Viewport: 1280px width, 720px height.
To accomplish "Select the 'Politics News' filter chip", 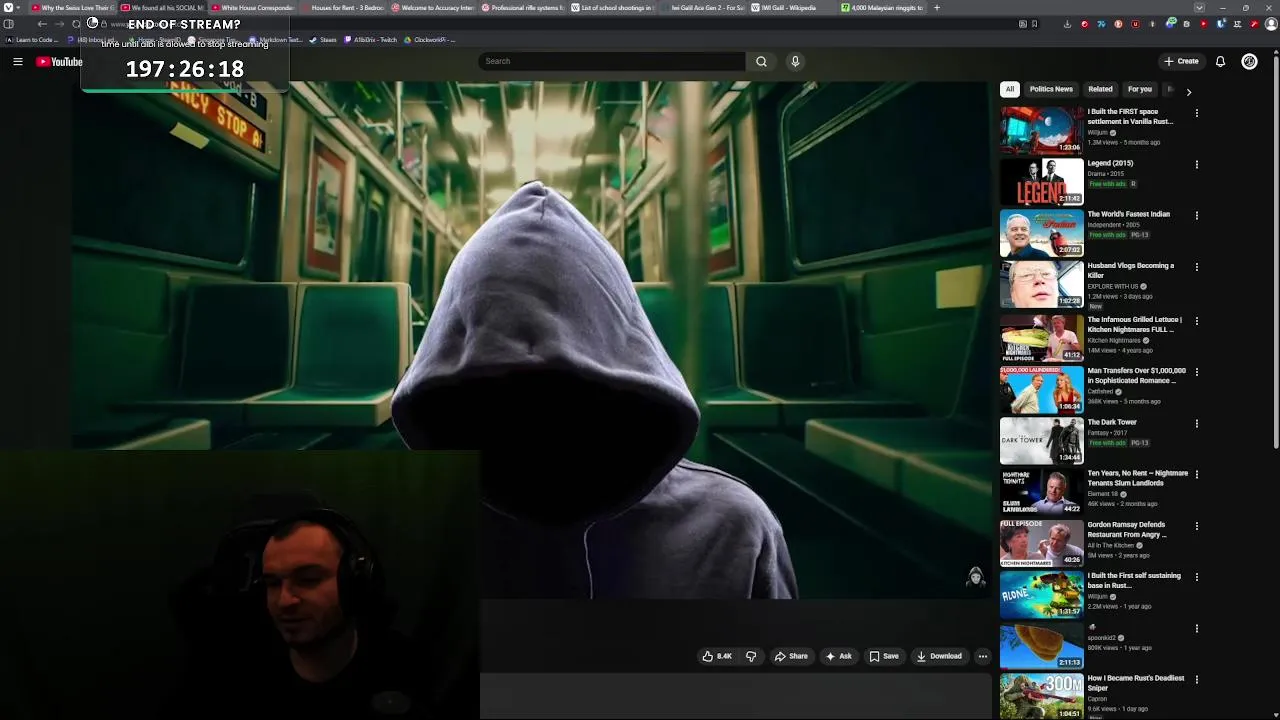I will (1051, 89).
